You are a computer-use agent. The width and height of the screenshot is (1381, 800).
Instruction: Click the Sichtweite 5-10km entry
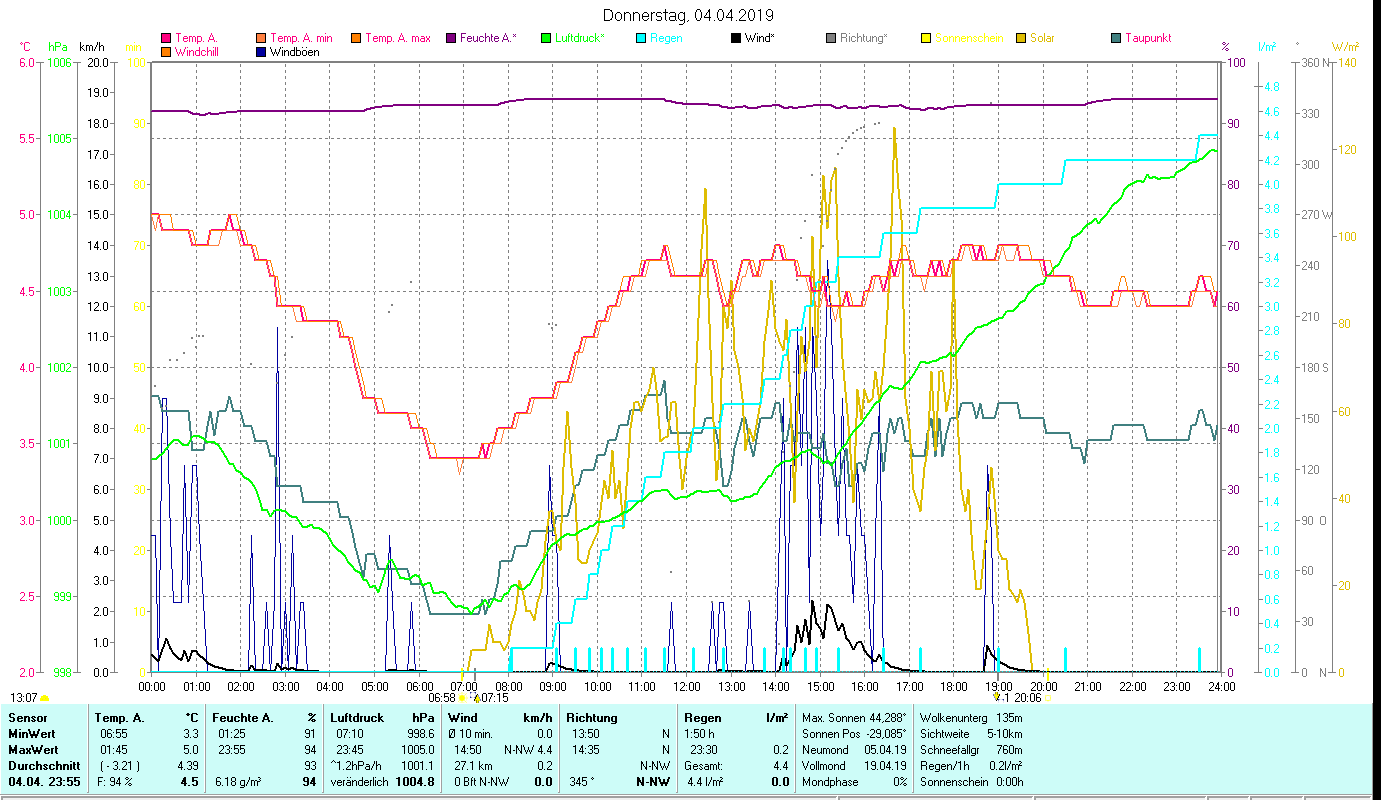[971, 733]
